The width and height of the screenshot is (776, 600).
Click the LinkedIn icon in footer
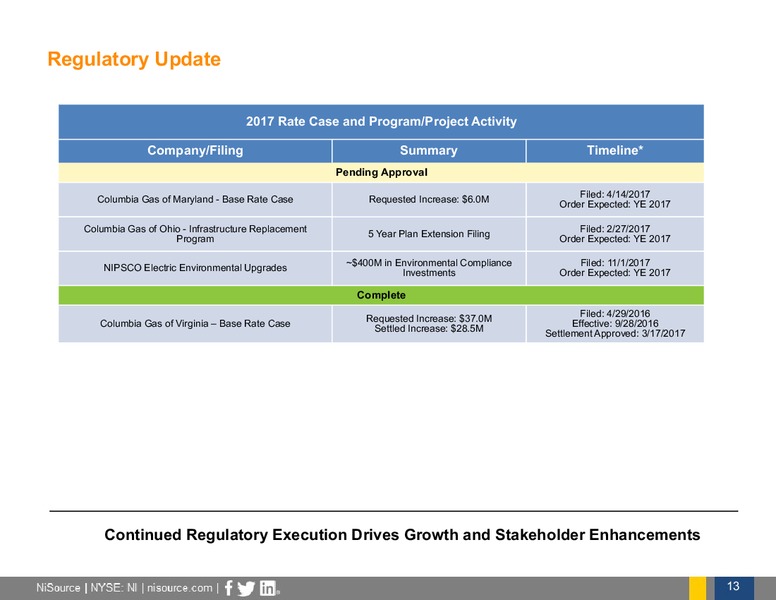pos(268,588)
